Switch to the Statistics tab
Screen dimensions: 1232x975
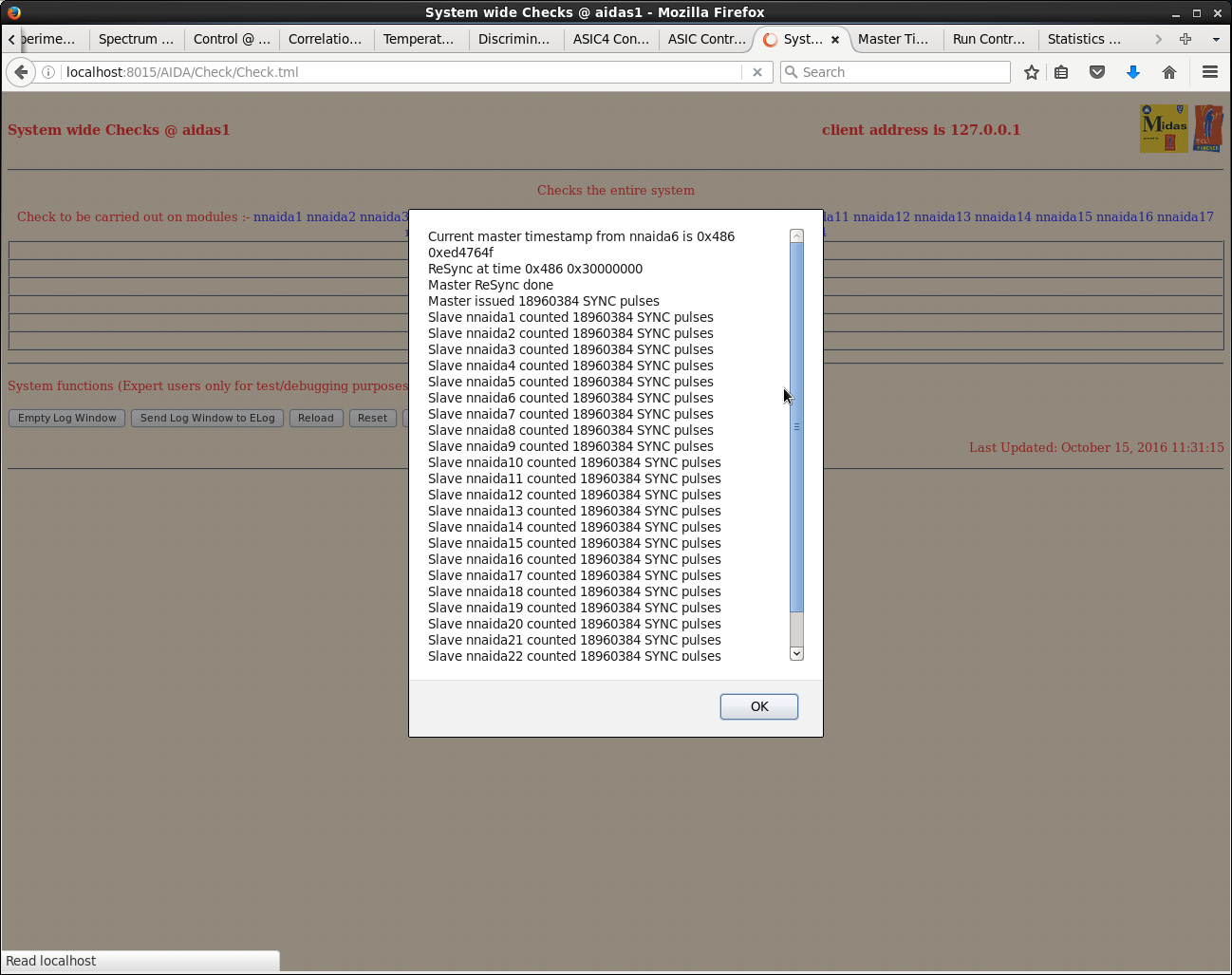[x=1085, y=39]
